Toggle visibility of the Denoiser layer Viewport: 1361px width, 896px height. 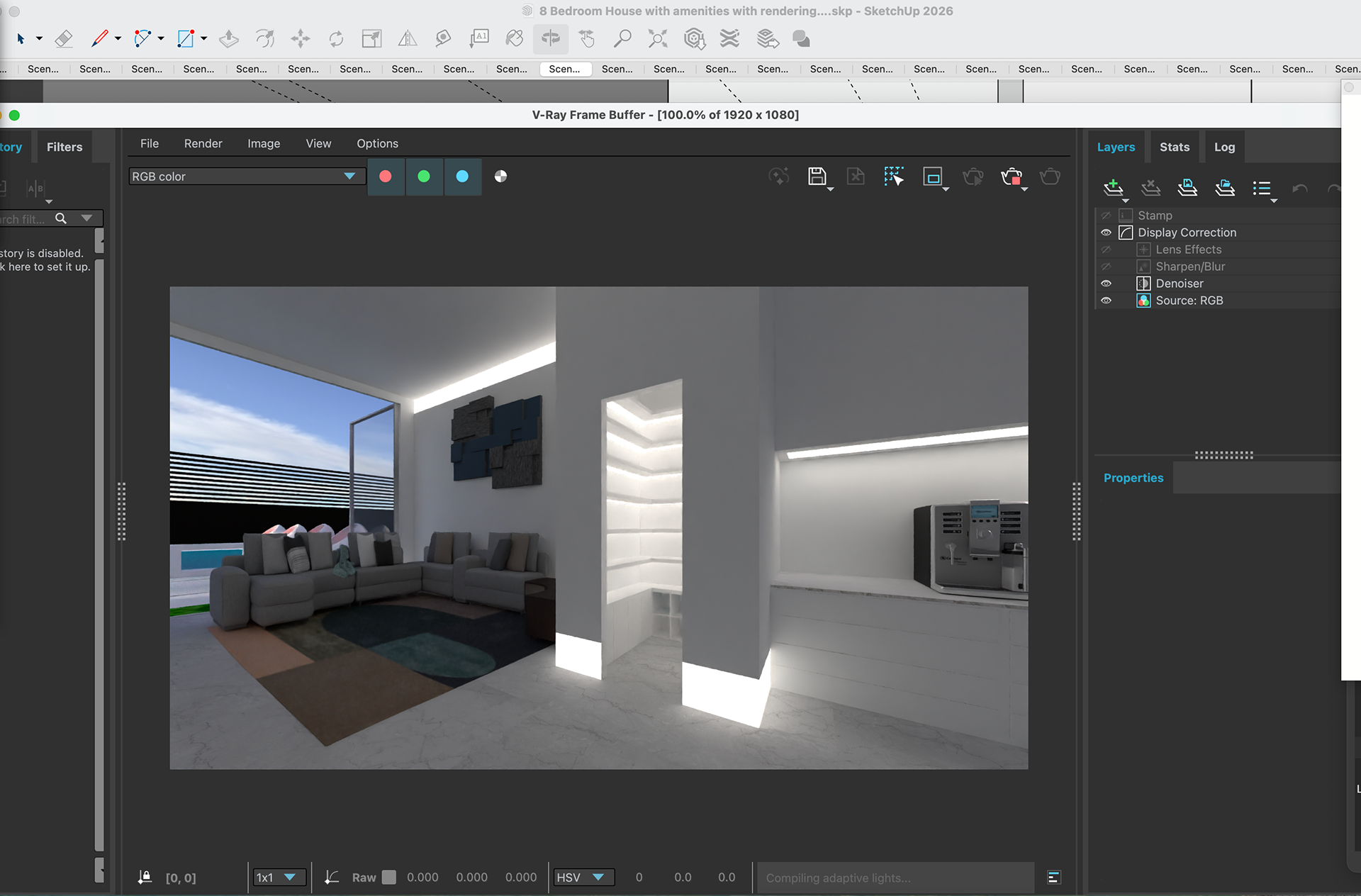click(1106, 284)
